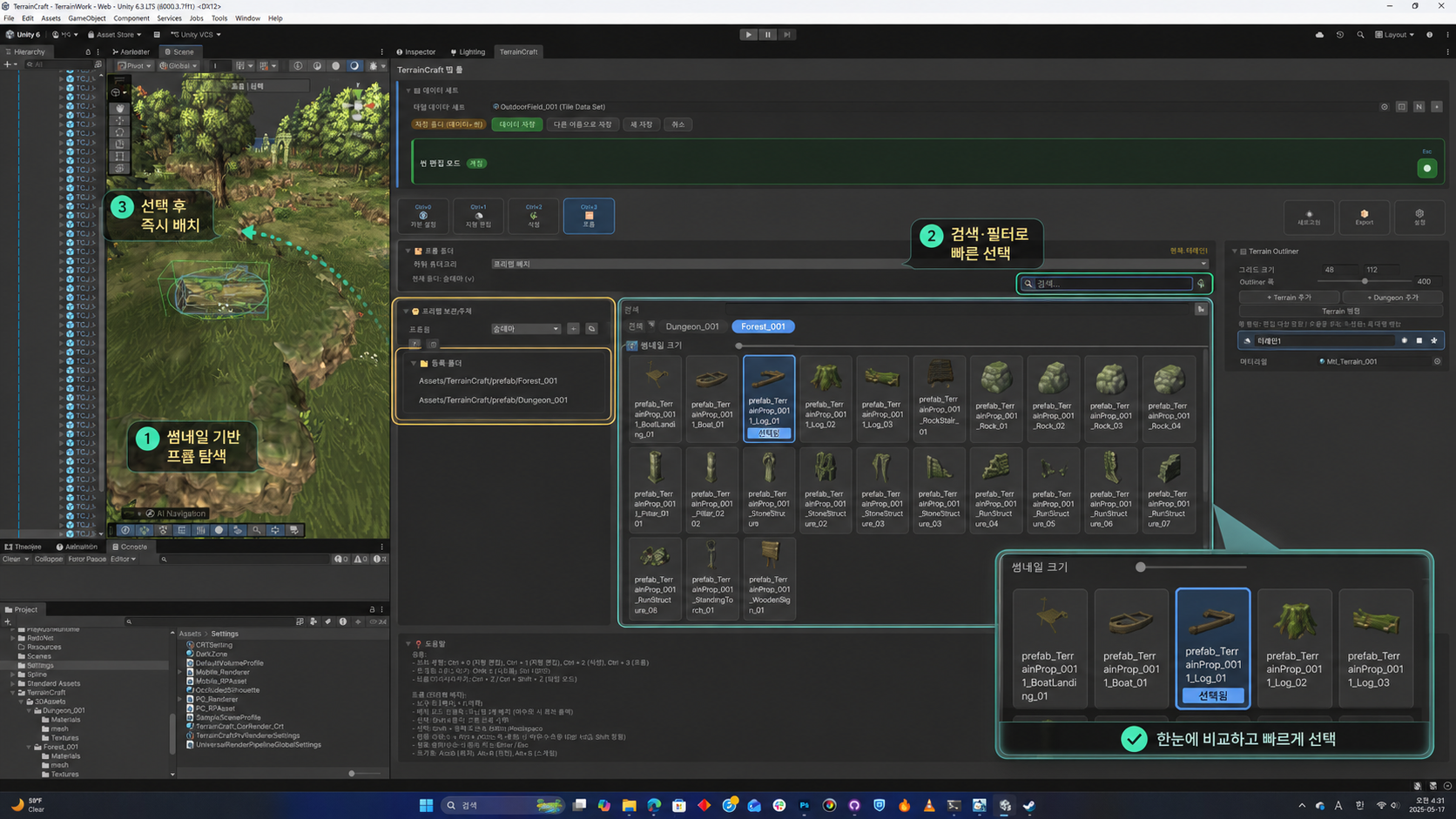Click the Export button in TerrainCraft
1456x819 pixels.
(x=1365, y=216)
